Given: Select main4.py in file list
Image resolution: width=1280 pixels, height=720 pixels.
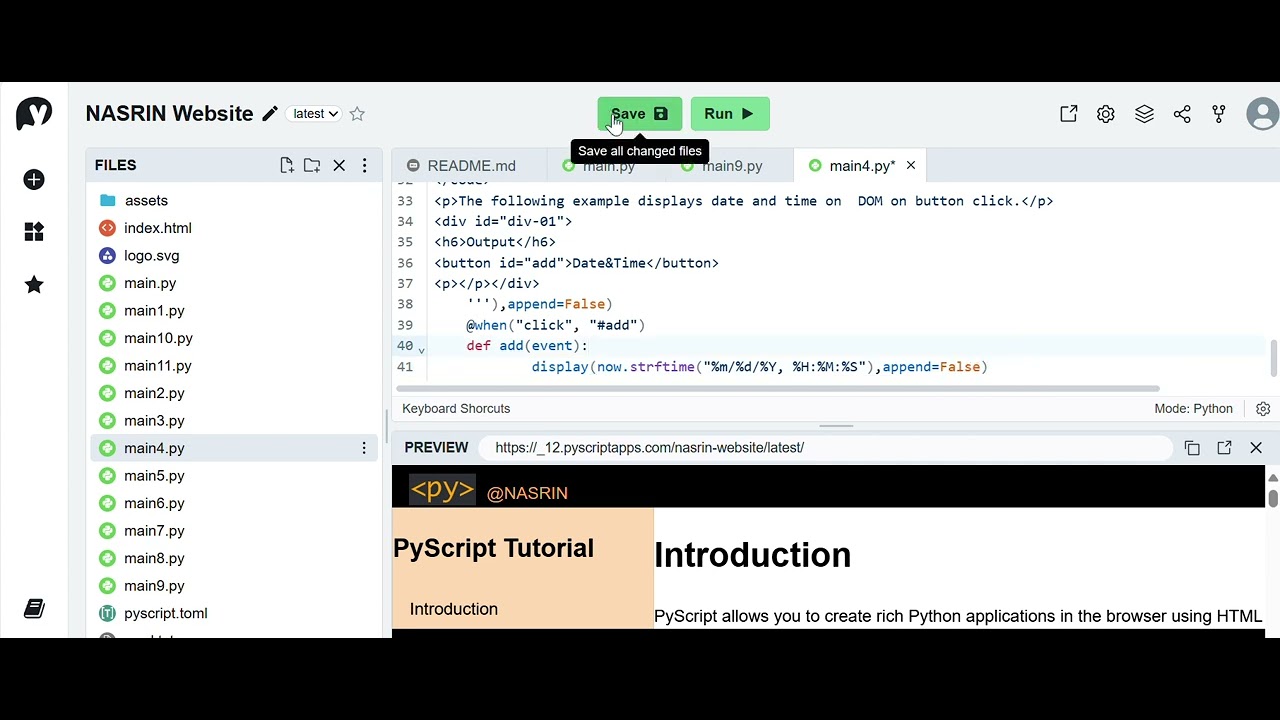Looking at the screenshot, I should 234,448.
